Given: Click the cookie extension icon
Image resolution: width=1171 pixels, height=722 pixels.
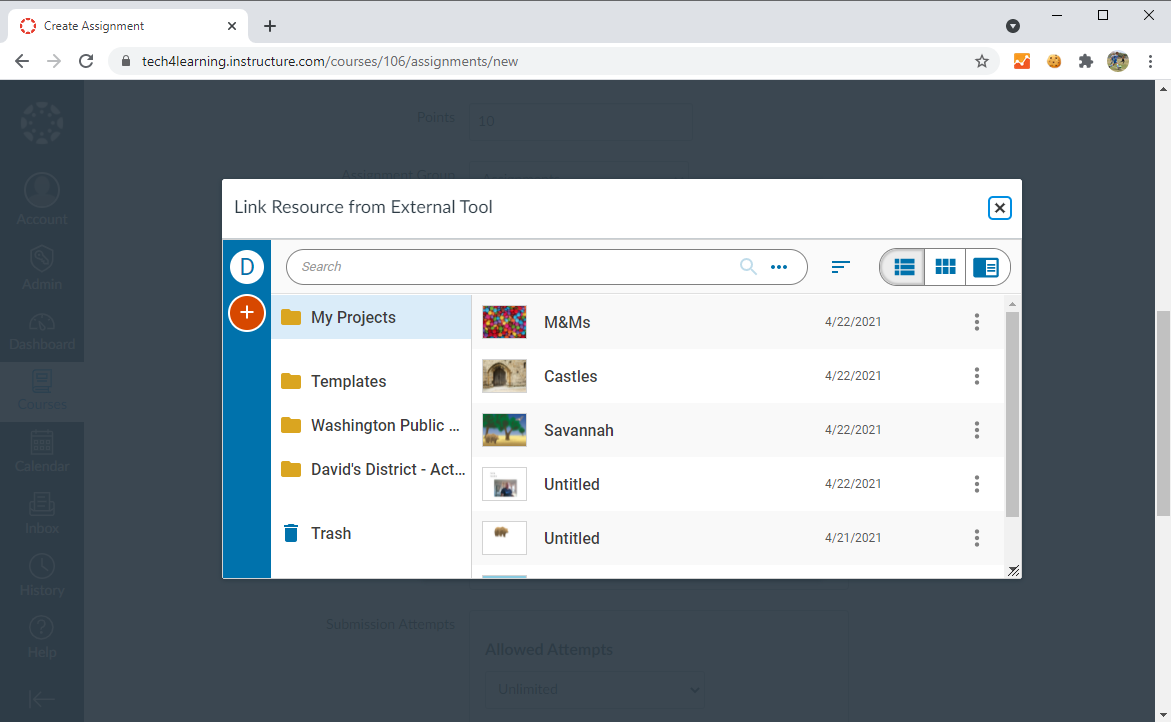Looking at the screenshot, I should click(1054, 61).
